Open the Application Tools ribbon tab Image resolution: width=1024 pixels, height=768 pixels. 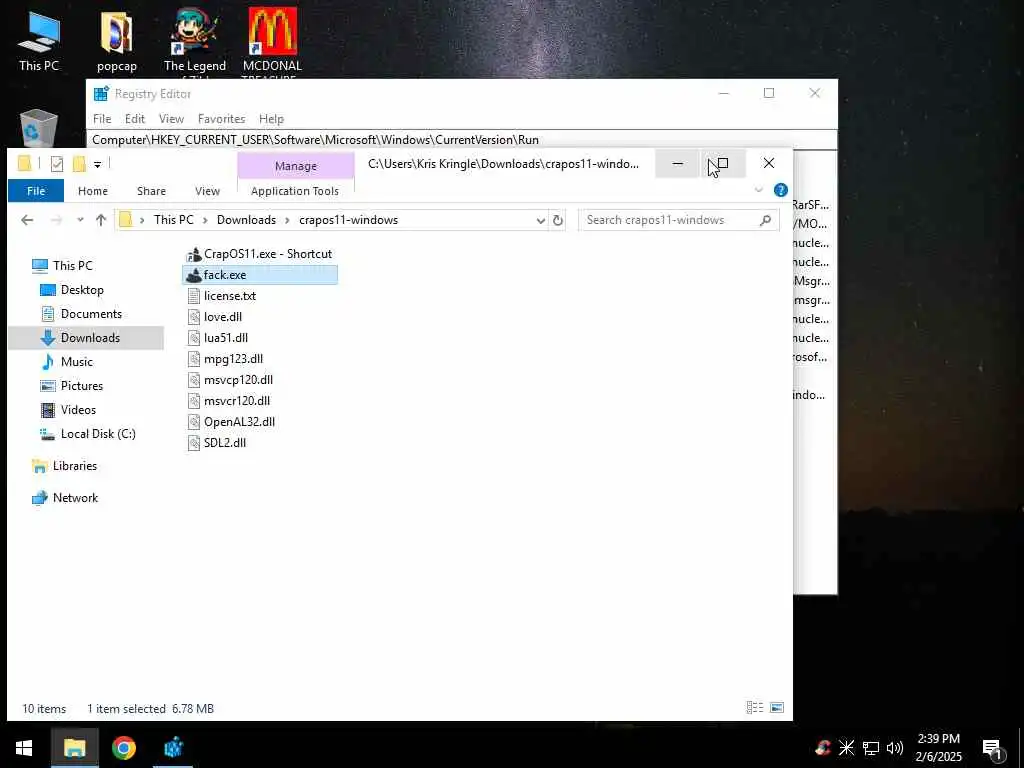coord(295,191)
